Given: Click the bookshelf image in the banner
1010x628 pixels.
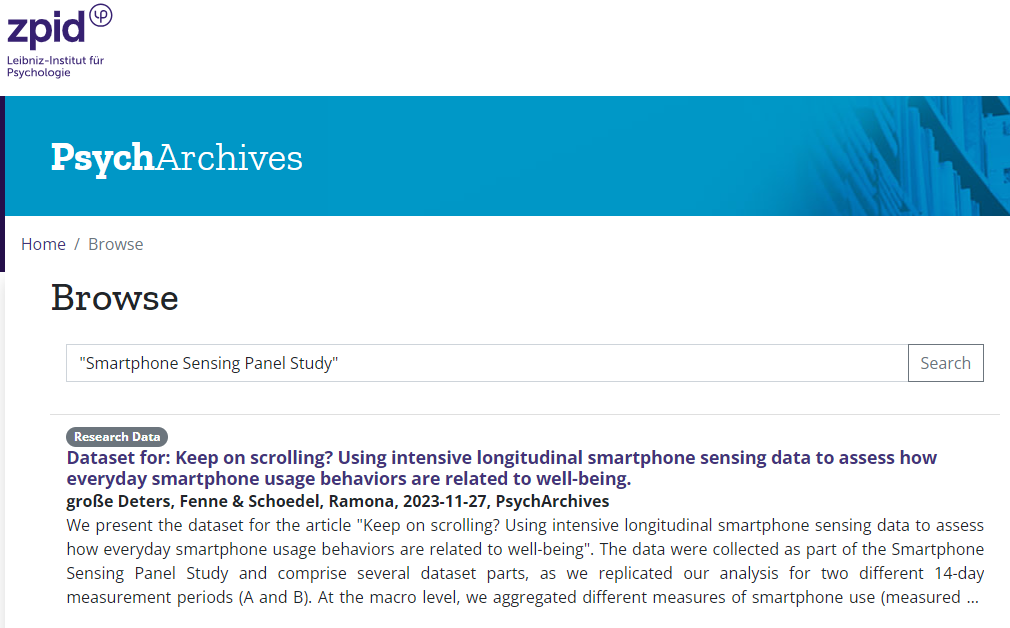Looking at the screenshot, I should (x=915, y=156).
